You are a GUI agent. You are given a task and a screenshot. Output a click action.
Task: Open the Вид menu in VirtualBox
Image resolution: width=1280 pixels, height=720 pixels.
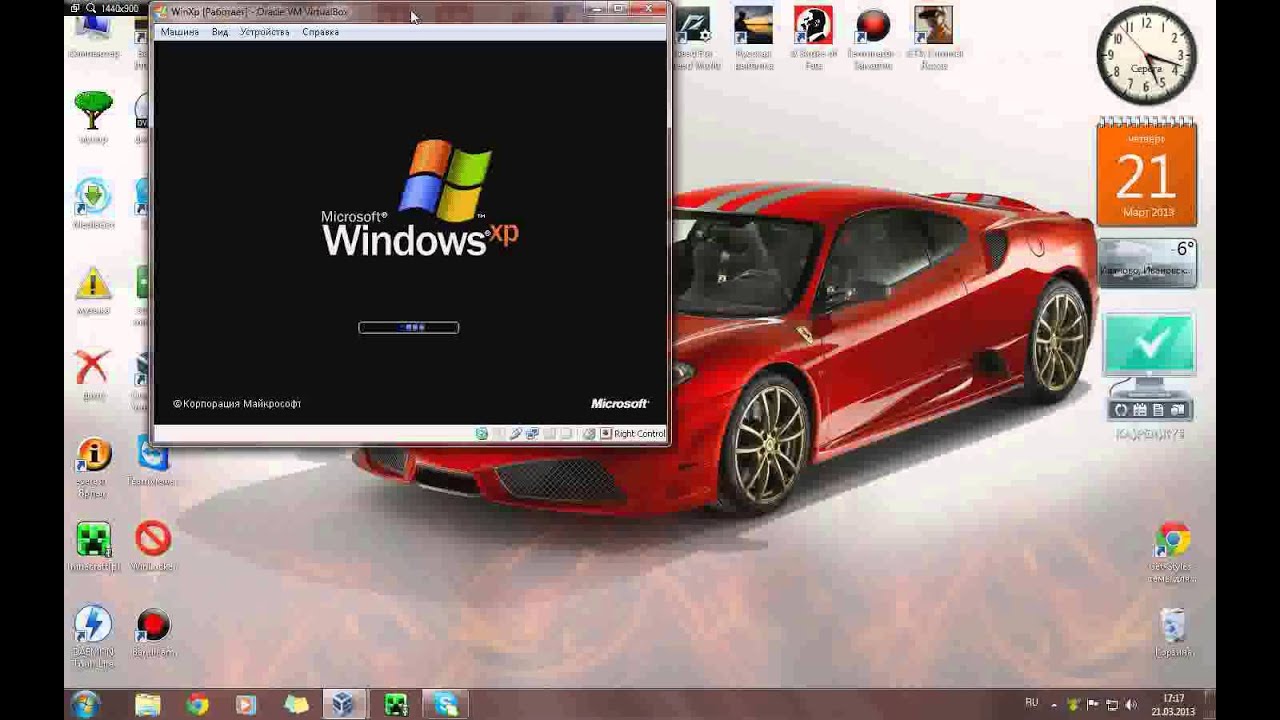coord(220,32)
